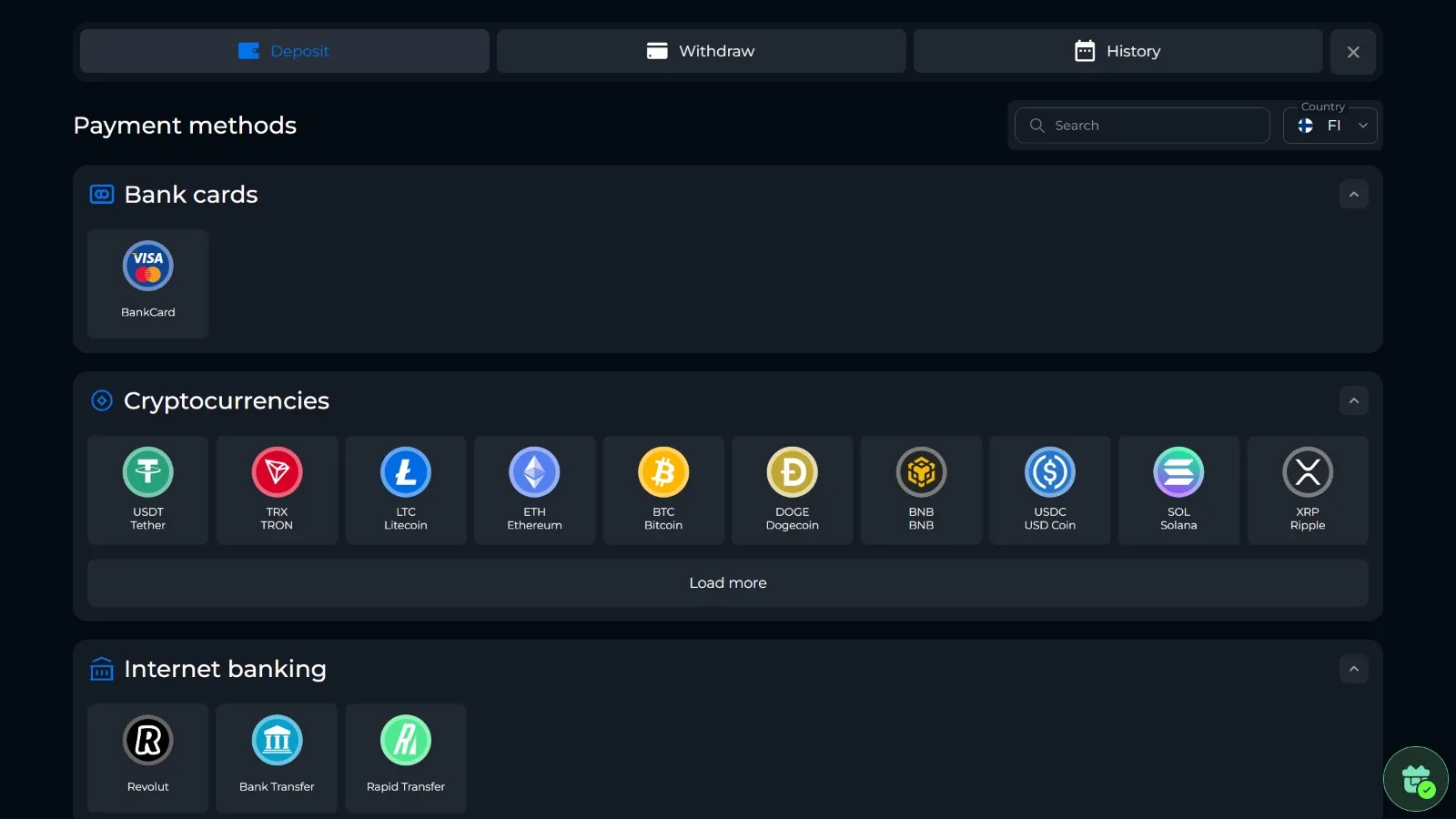
Task: Open the History tab
Action: [x=1117, y=51]
